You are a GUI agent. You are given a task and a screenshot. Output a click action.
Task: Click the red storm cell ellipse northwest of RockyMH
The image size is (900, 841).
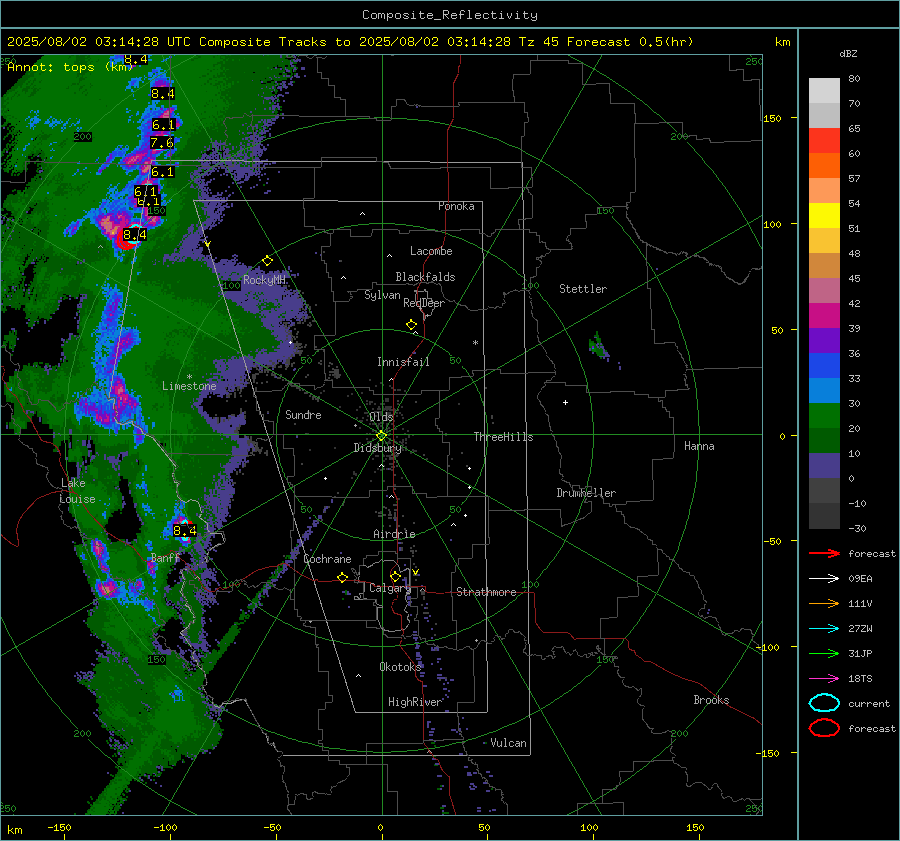pyautogui.click(x=127, y=238)
